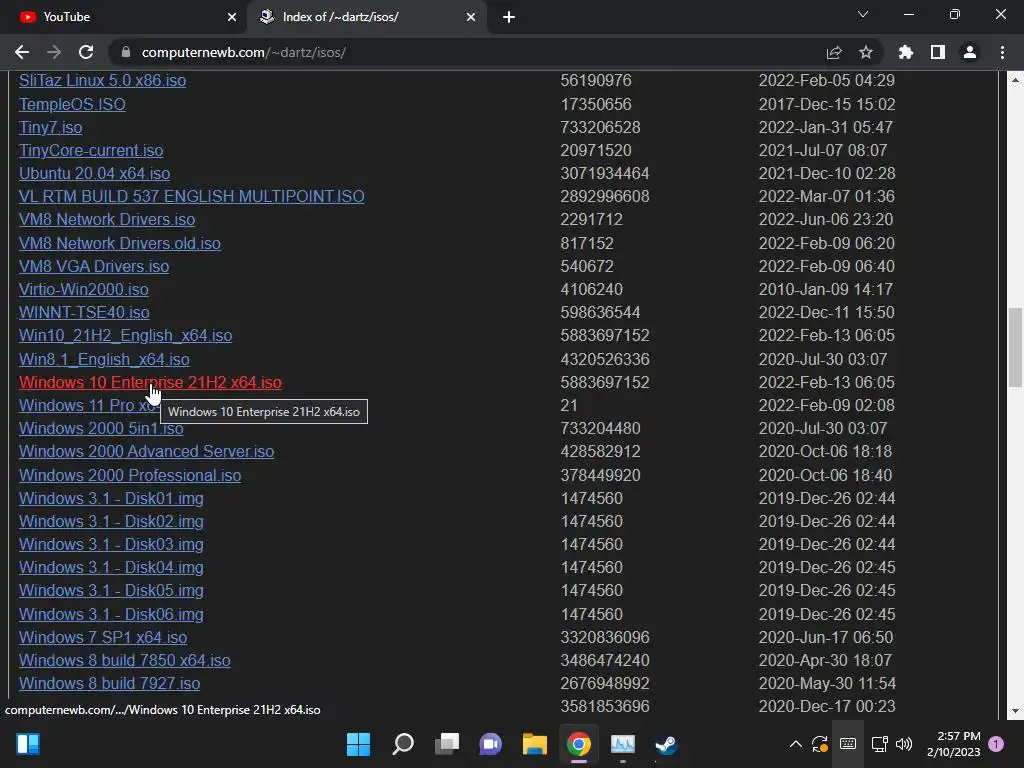1024x768 pixels.
Task: Switch to the YouTube tab
Action: (123, 17)
